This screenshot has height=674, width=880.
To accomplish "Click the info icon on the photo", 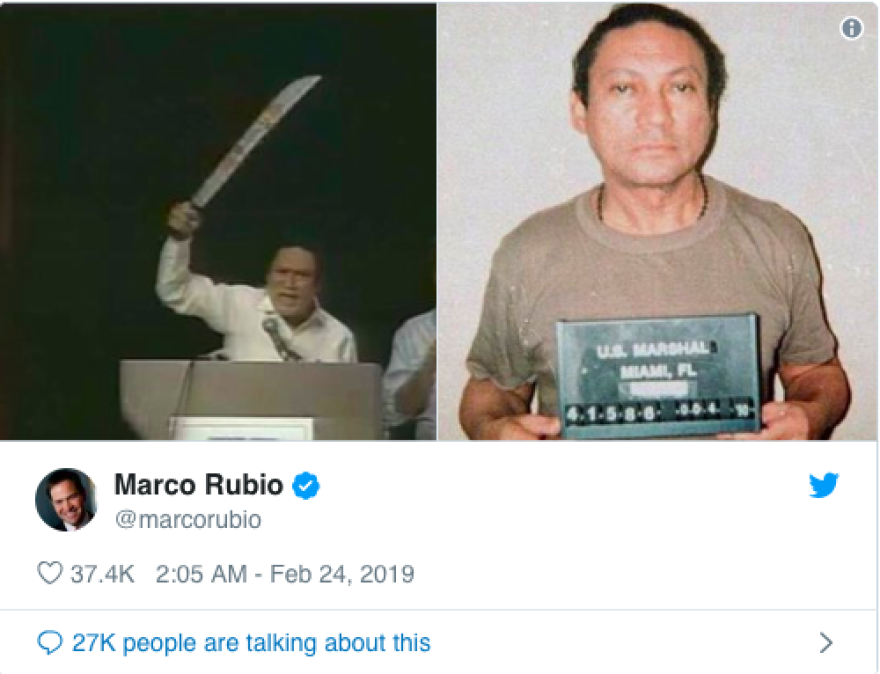I will (x=851, y=27).
